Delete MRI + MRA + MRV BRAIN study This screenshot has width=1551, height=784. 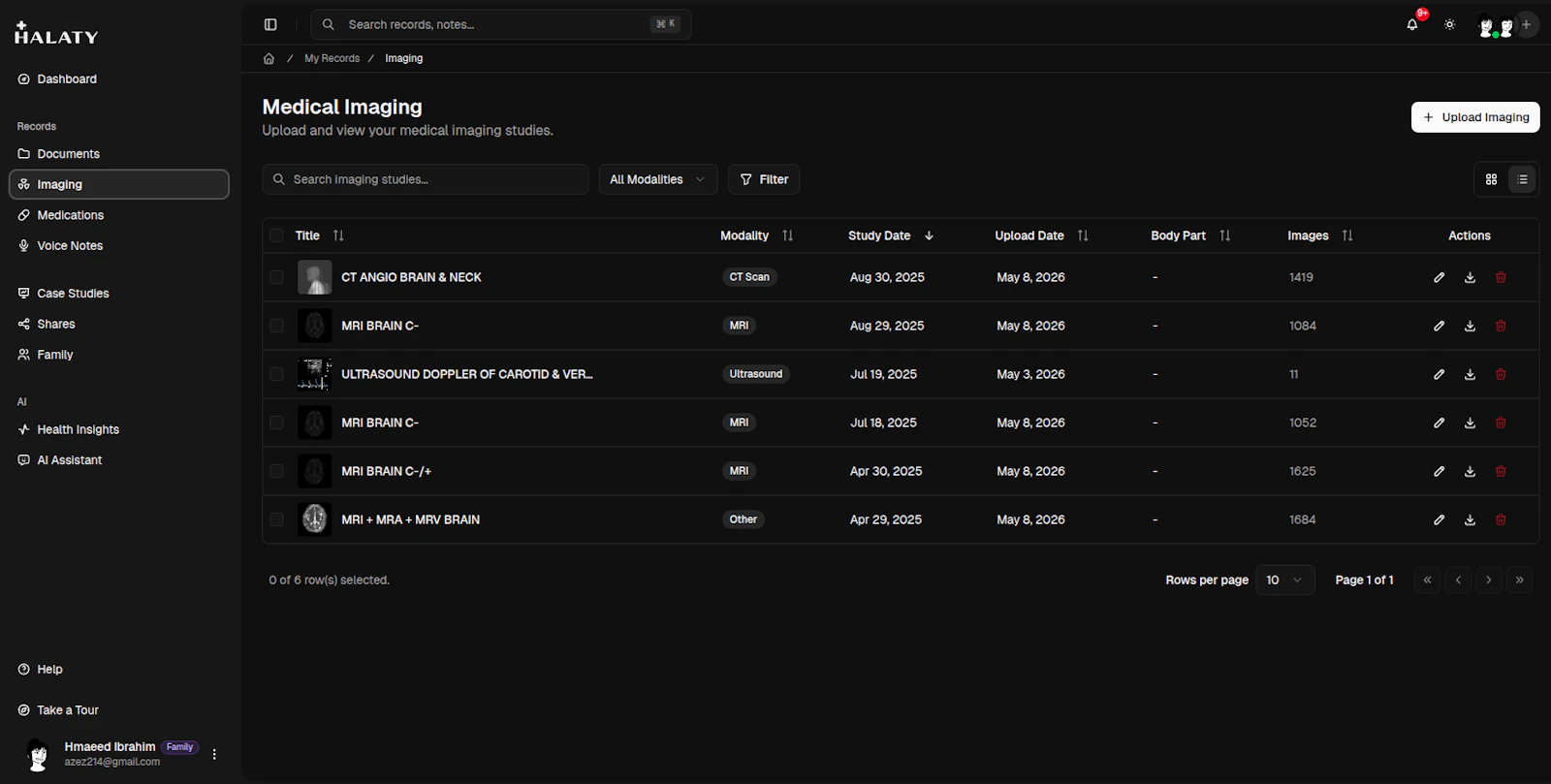click(x=1501, y=519)
